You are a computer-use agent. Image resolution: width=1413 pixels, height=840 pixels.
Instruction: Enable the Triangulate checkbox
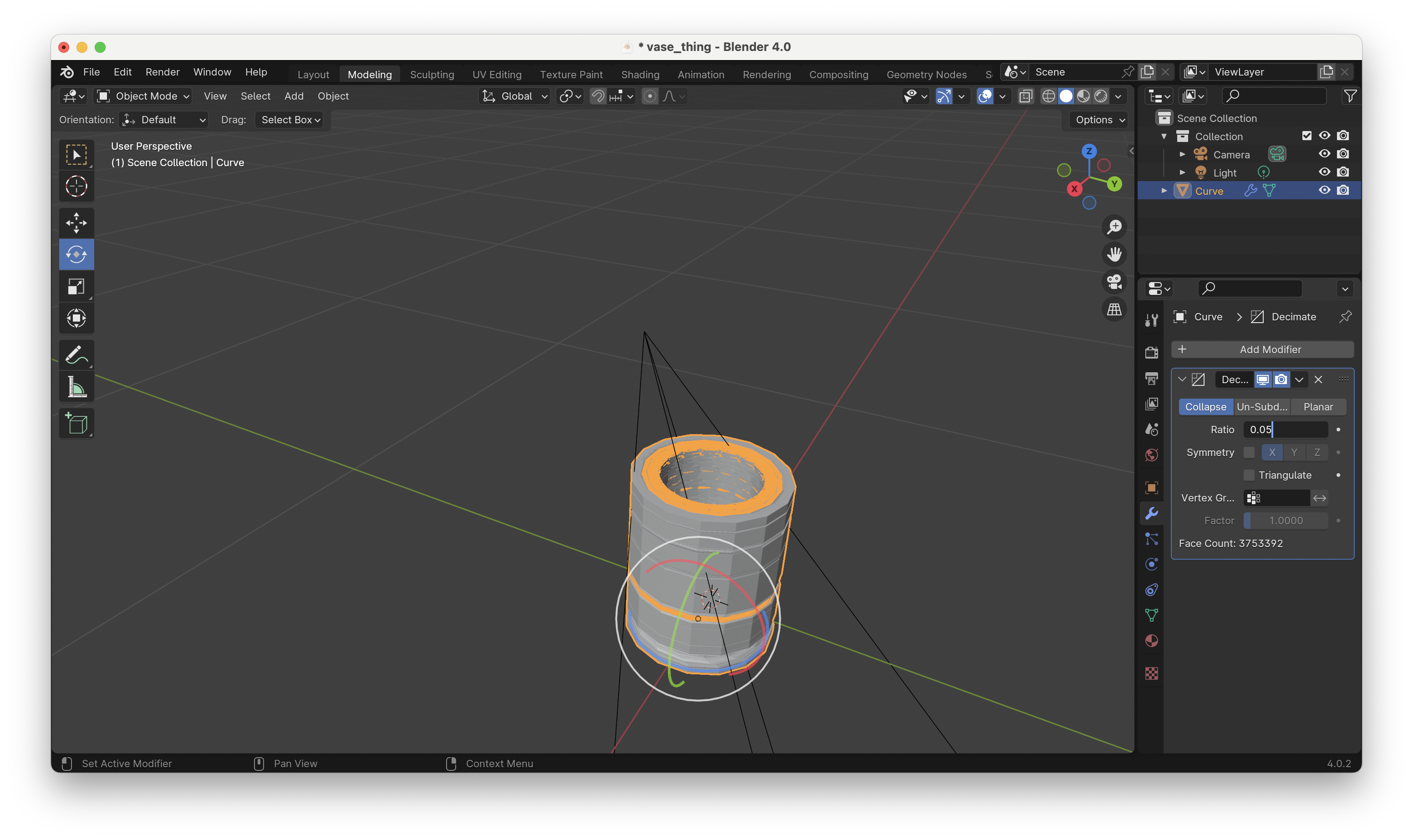(1249, 475)
